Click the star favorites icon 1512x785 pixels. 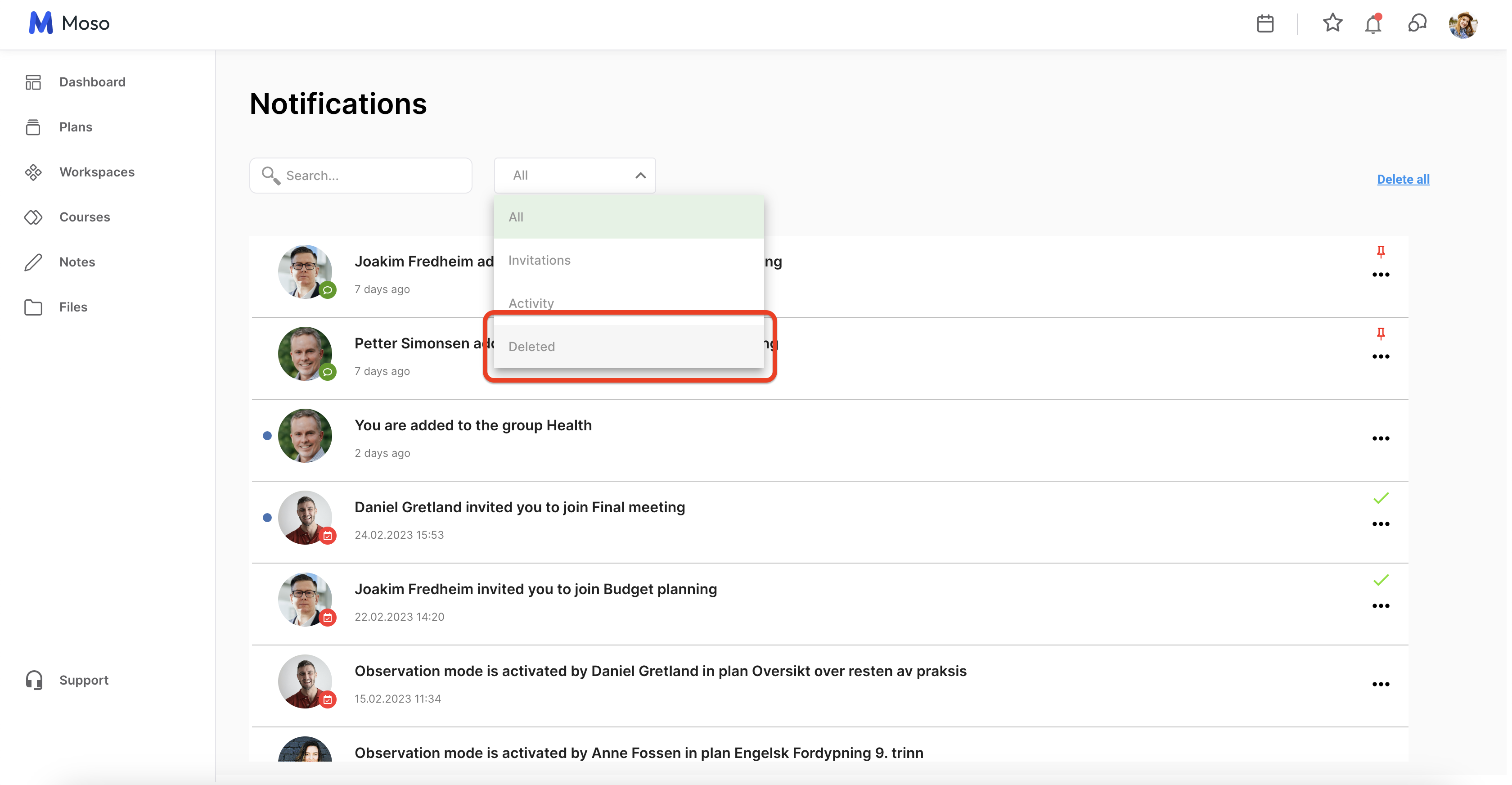coord(1332,23)
